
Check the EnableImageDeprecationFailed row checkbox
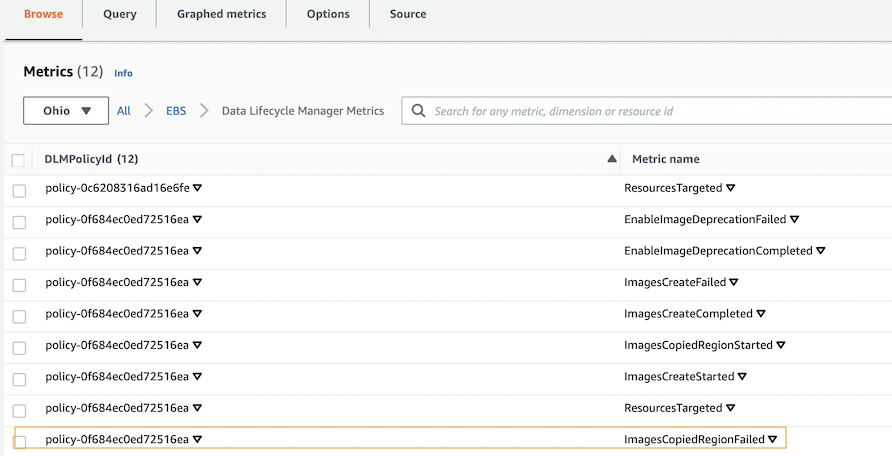[x=19, y=222]
